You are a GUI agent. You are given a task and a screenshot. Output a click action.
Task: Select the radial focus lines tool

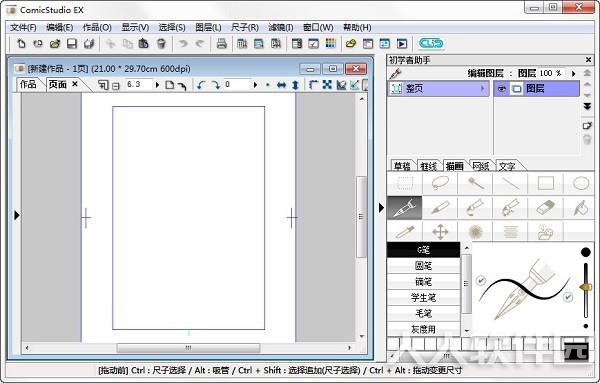(475, 232)
